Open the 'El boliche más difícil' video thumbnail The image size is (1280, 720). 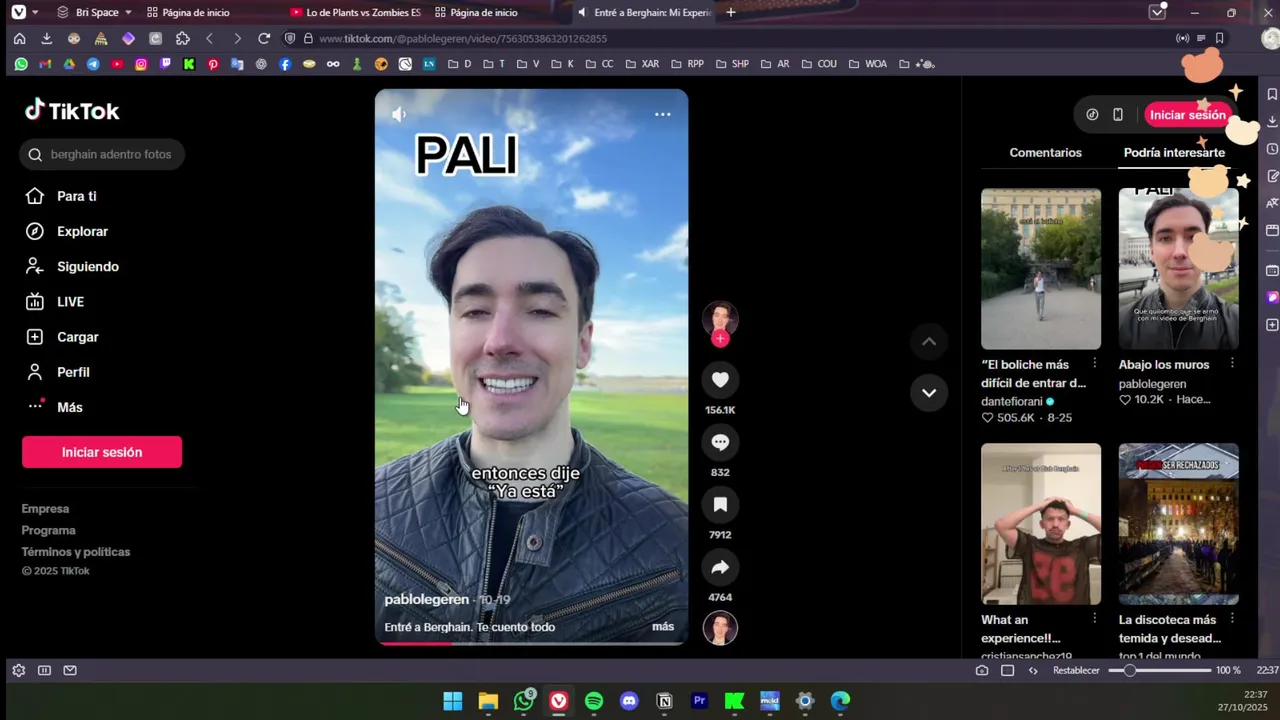pyautogui.click(x=1041, y=269)
